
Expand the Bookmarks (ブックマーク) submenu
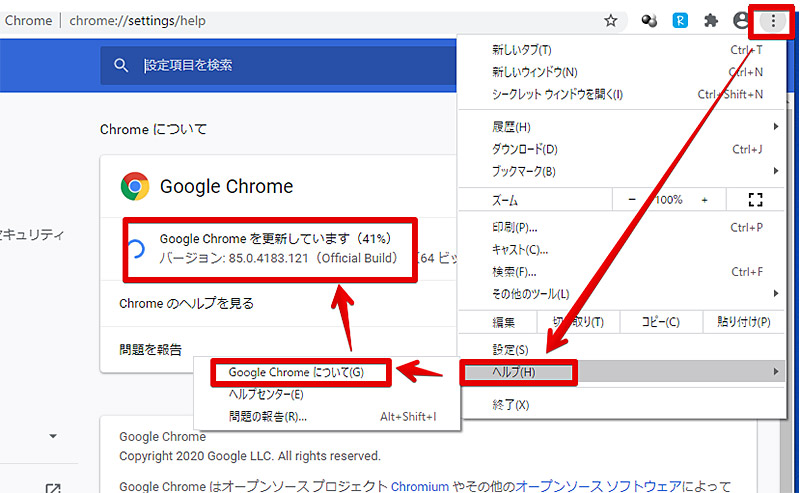[621, 171]
